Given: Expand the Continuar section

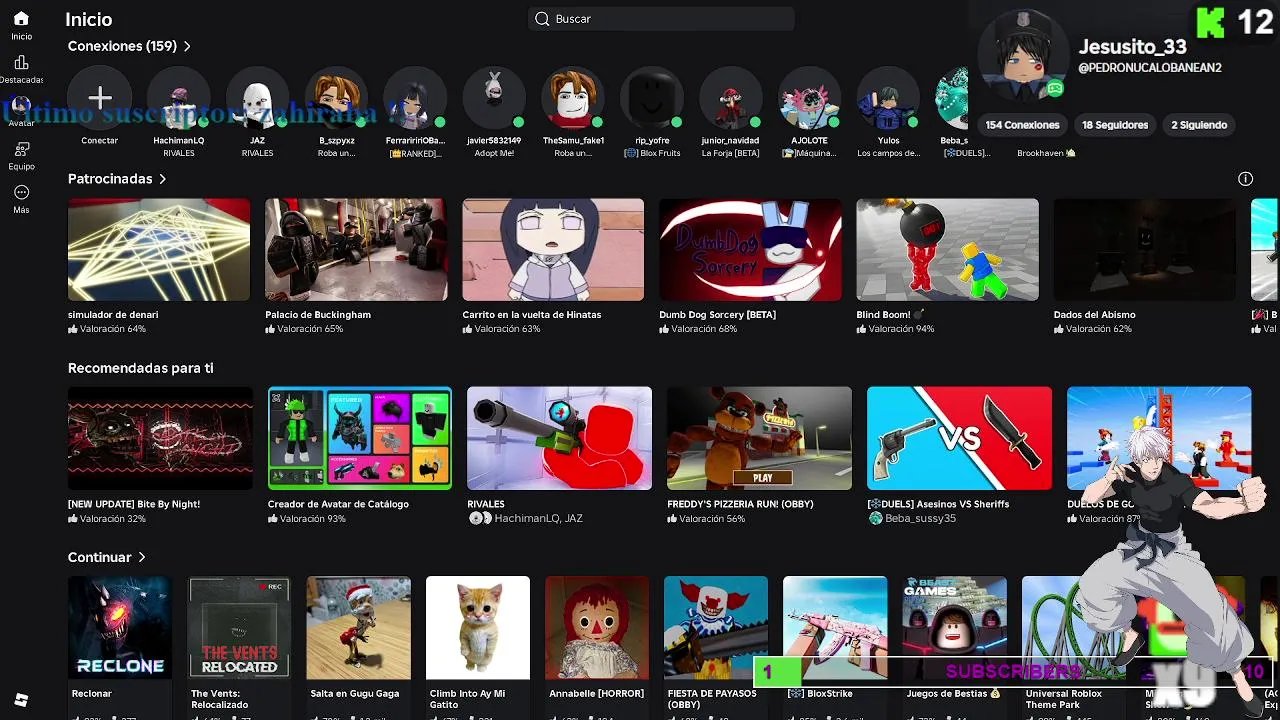Looking at the screenshot, I should pos(107,557).
